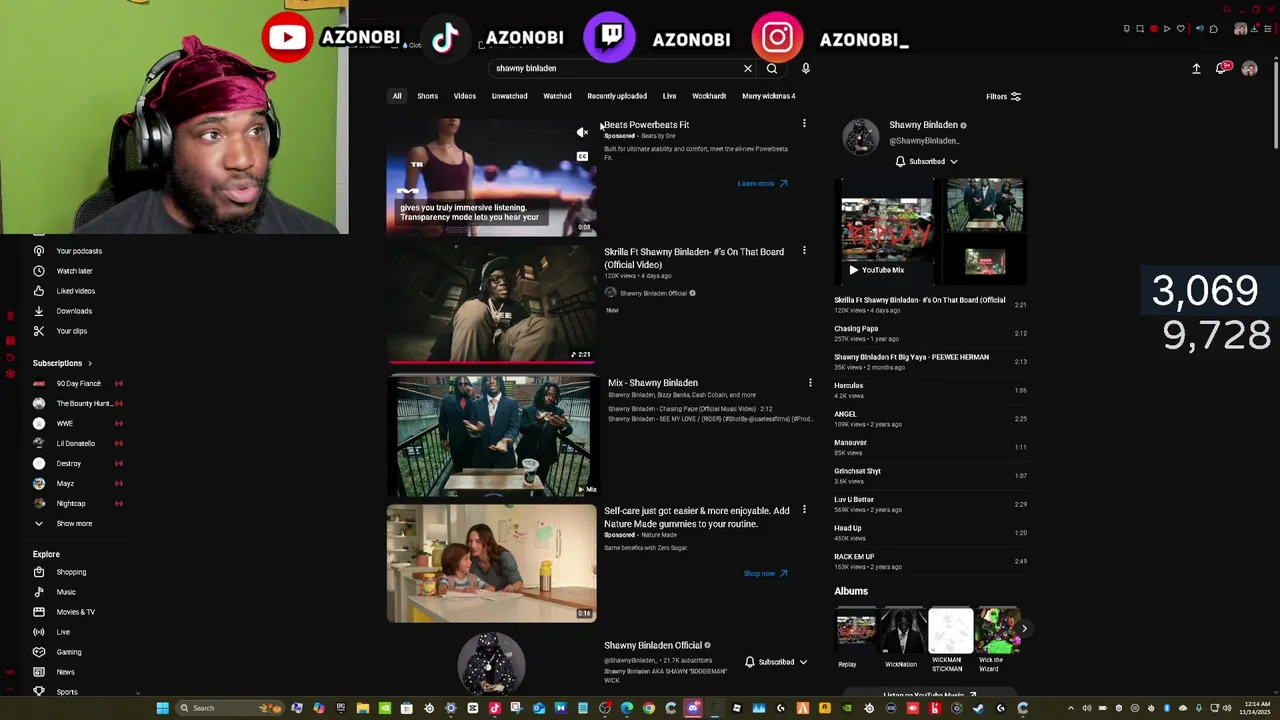This screenshot has height=720, width=1280.
Task: Open the 90 Day Fiancé subscription
Action: (x=78, y=383)
